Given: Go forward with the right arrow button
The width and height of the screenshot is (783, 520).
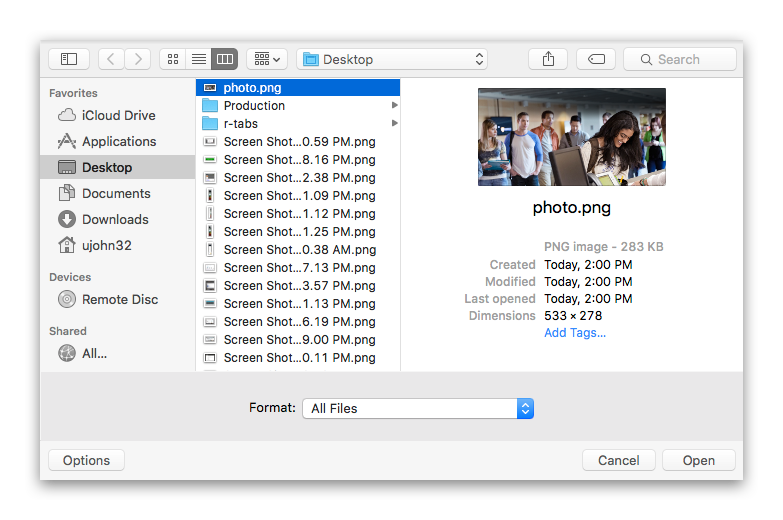Looking at the screenshot, I should [x=137, y=59].
